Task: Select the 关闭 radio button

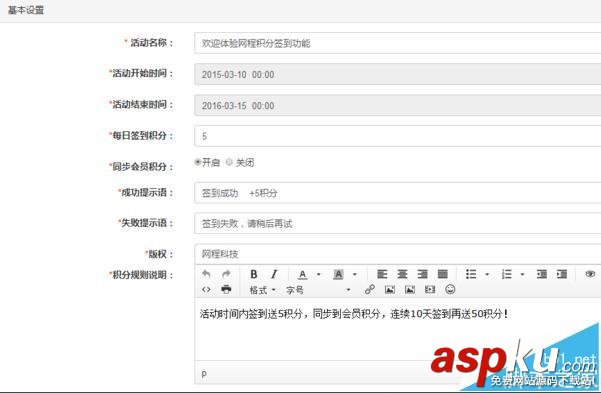Action: coord(229,162)
